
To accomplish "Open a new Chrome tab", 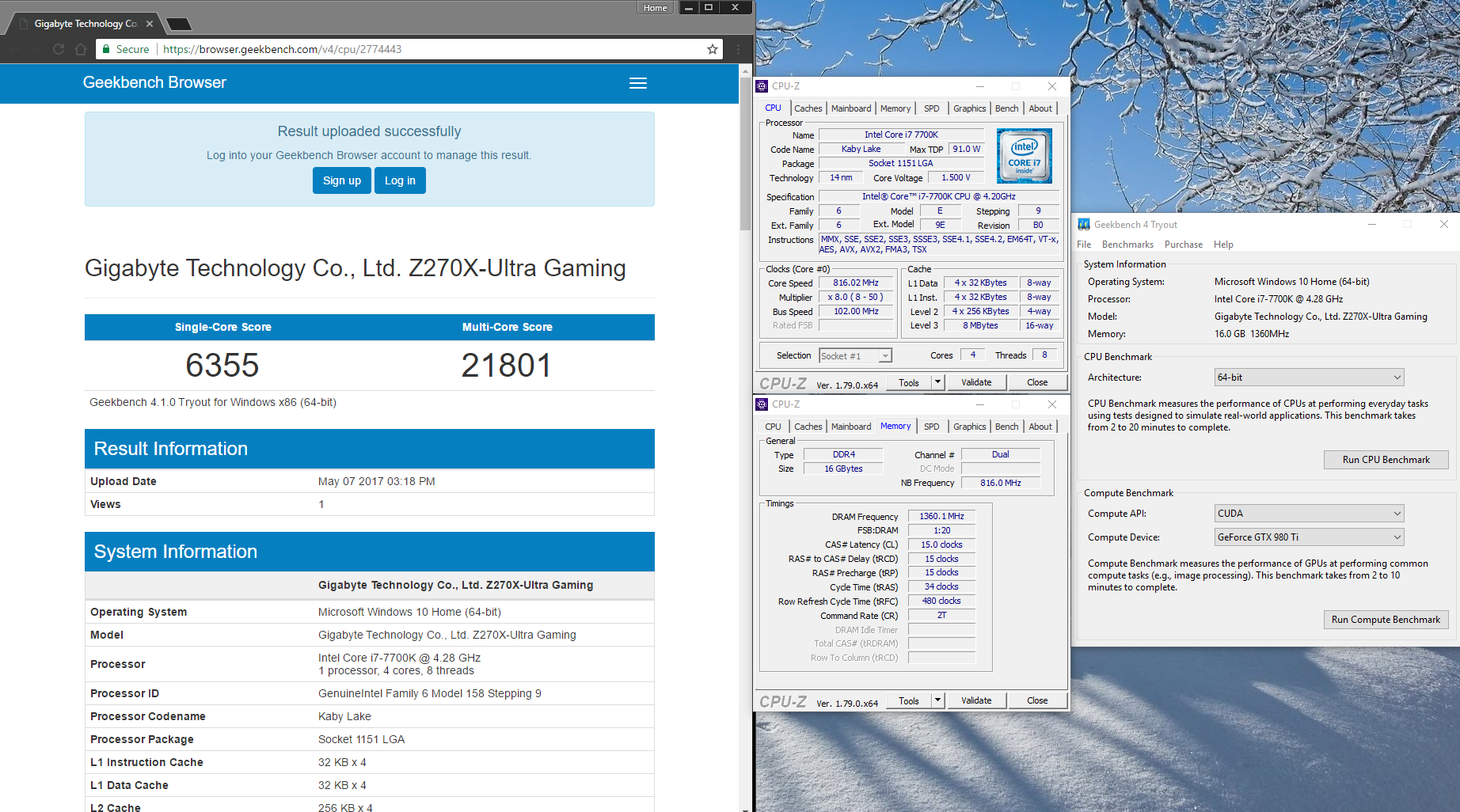I will pos(179,24).
